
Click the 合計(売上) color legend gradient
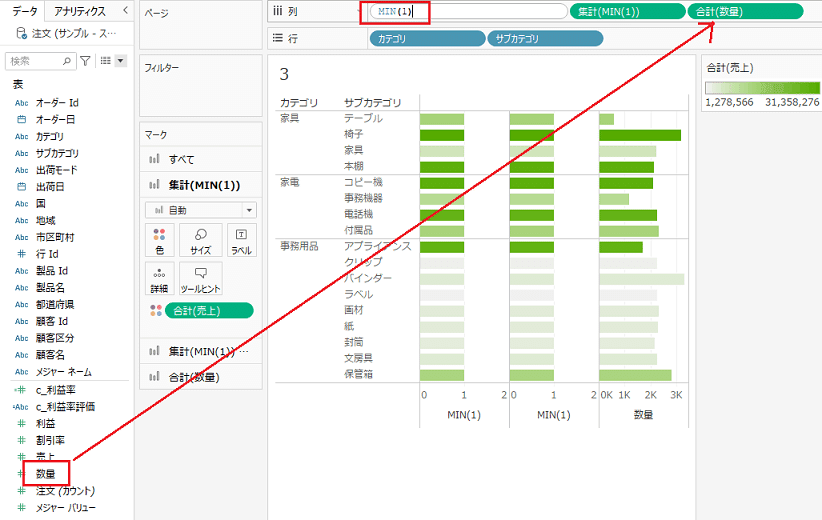click(762, 88)
